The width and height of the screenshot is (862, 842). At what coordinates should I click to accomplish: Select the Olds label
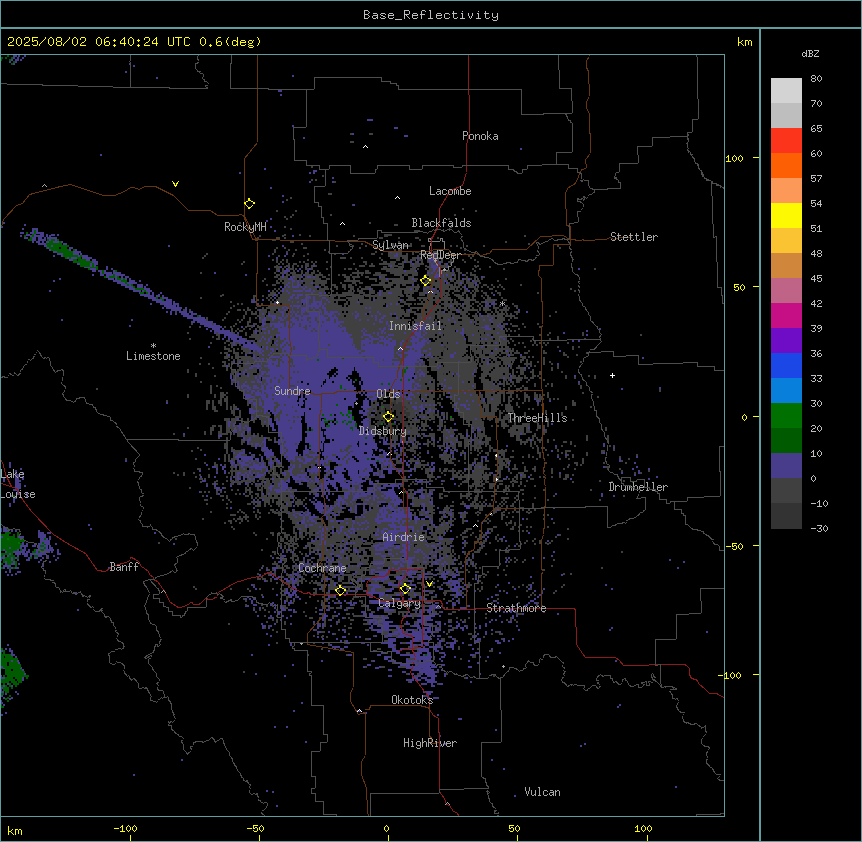pyautogui.click(x=388, y=394)
